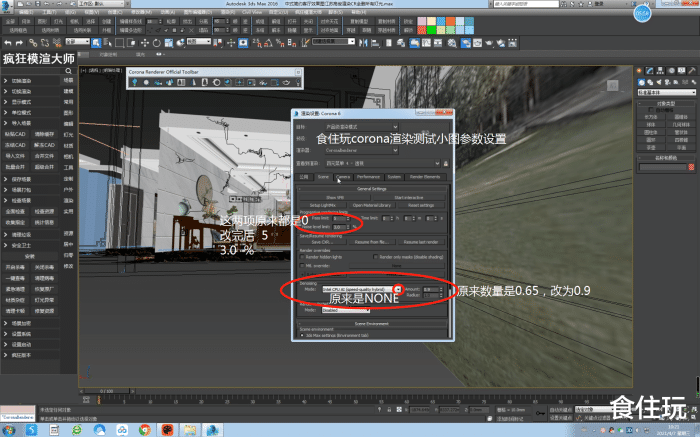700x437 pixels.
Task: Click the pink color swatch in top toolbar
Action: tap(421, 21)
